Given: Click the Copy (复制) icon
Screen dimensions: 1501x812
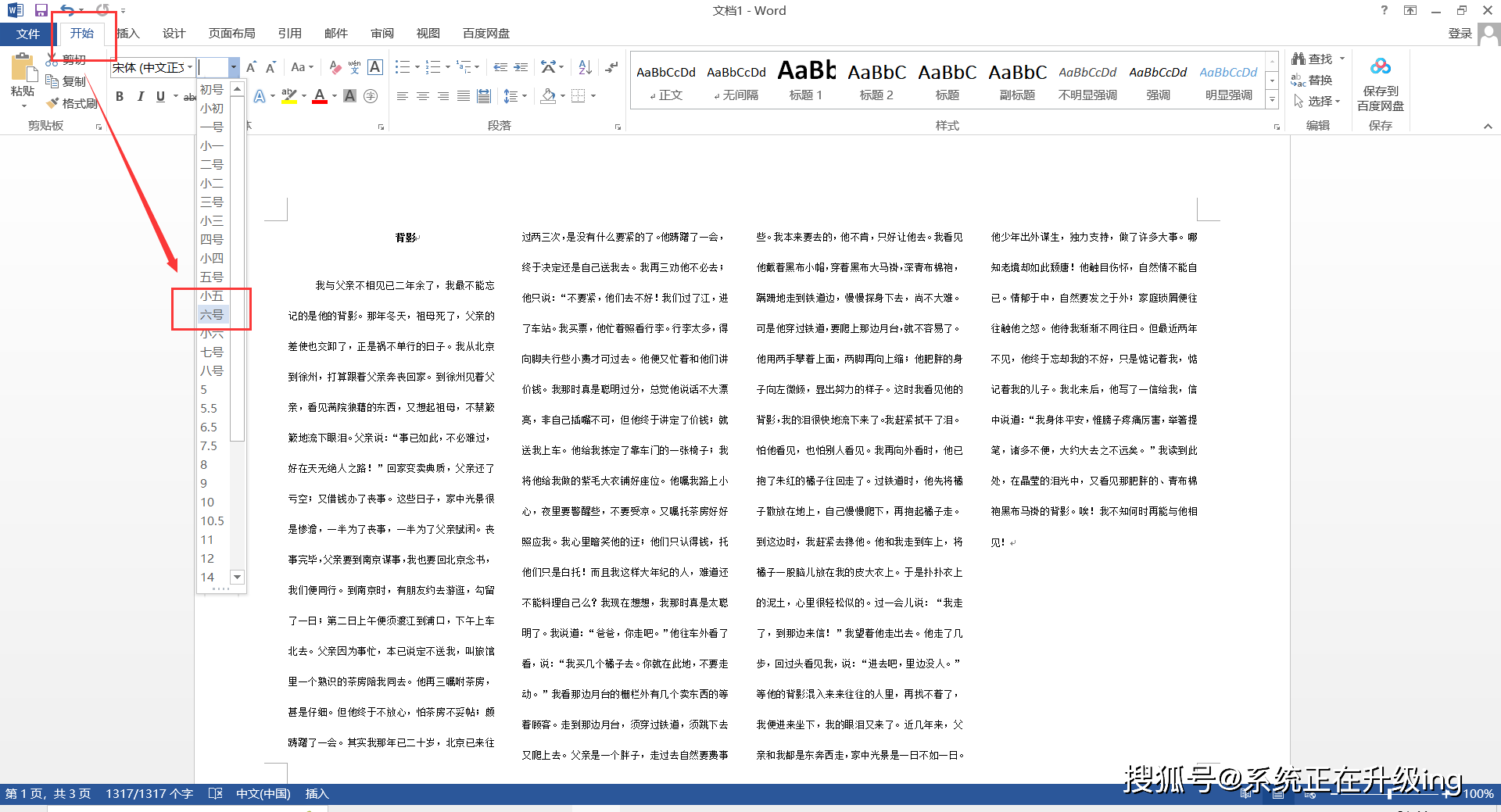Looking at the screenshot, I should pos(52,81).
